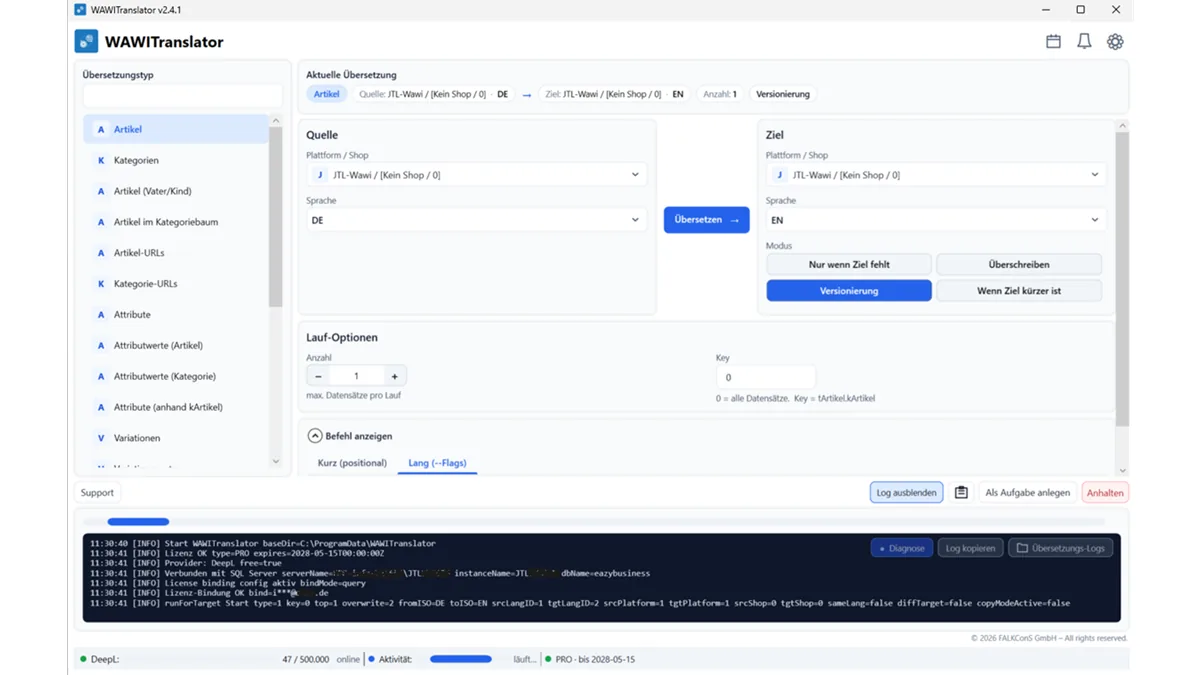The image size is (1200, 675).
Task: Click the progress bar above the log
Action: point(595,521)
